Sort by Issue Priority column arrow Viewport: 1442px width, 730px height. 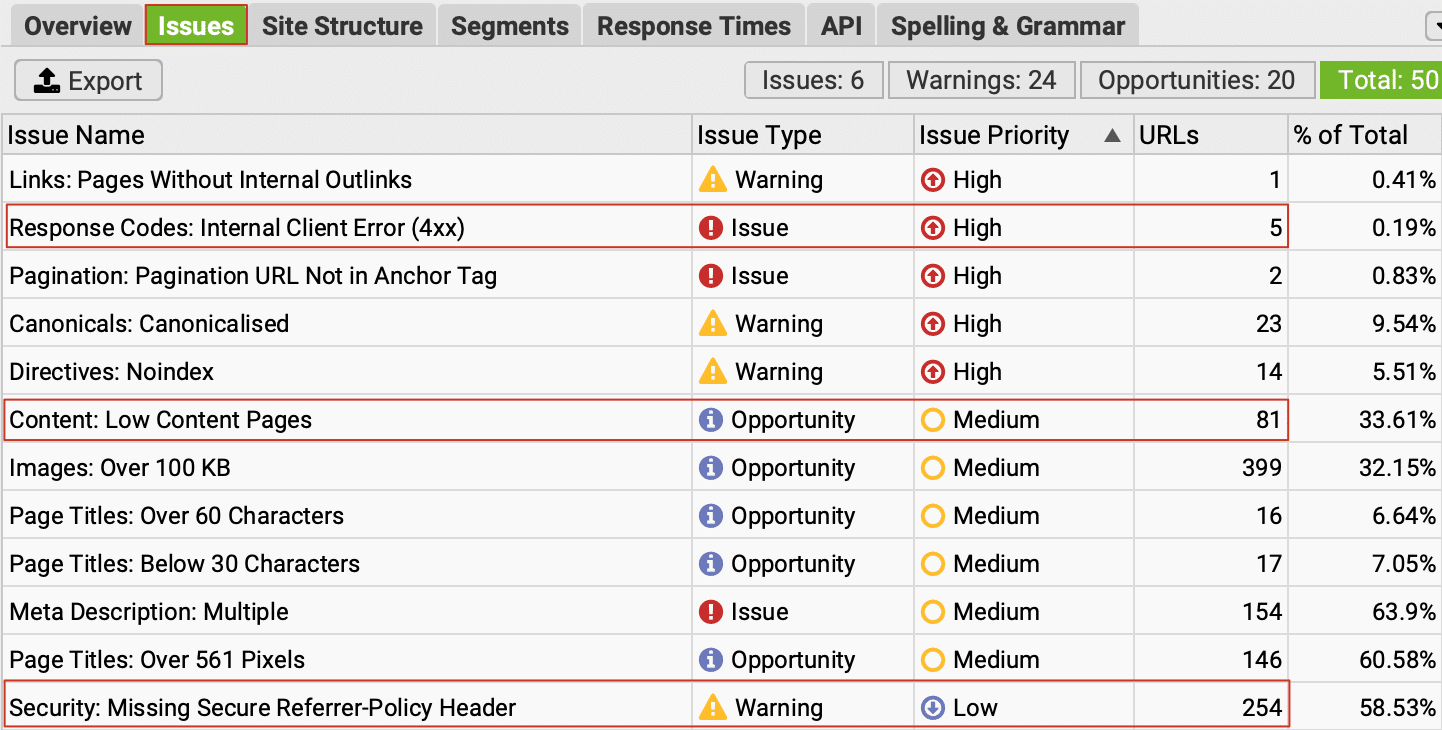[x=1112, y=136]
